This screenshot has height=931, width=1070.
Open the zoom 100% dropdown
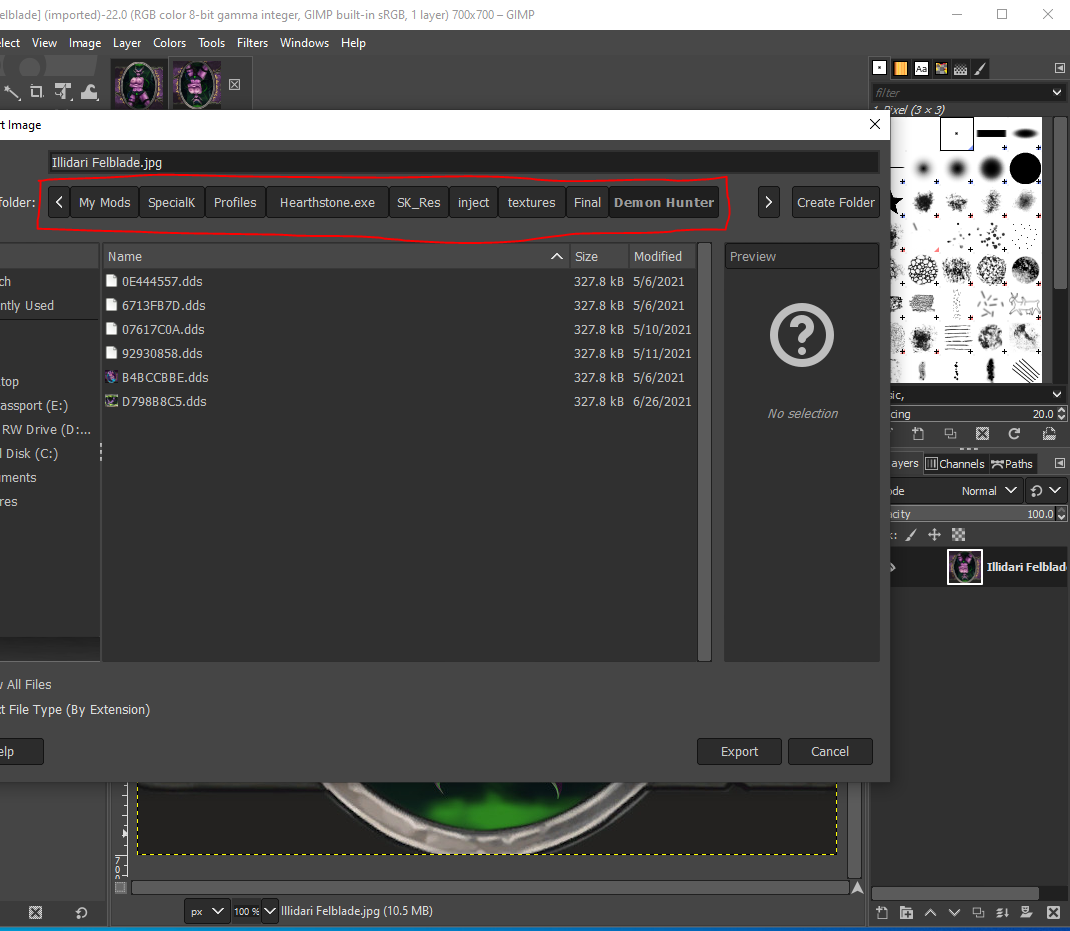click(270, 911)
